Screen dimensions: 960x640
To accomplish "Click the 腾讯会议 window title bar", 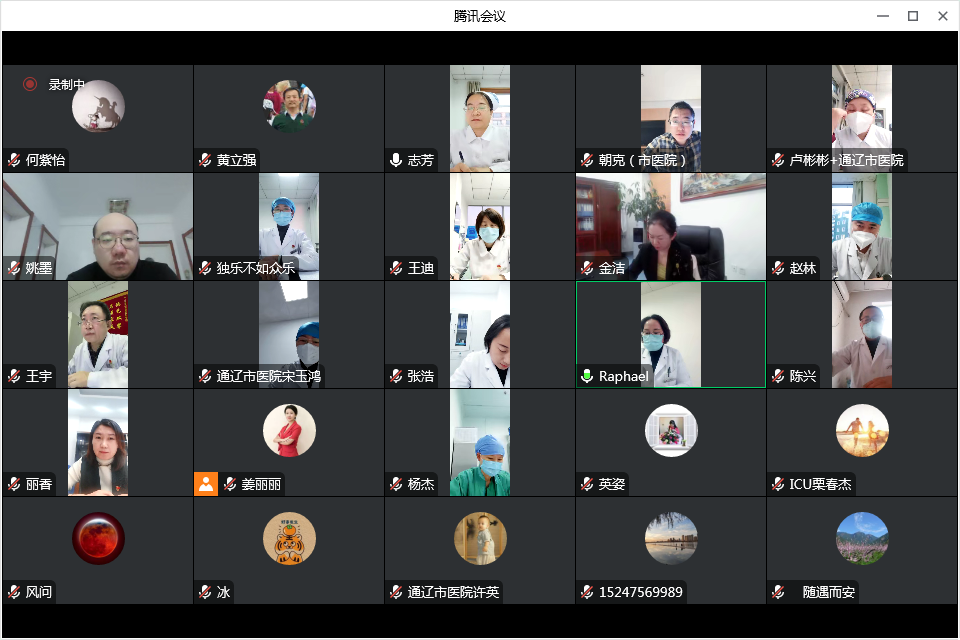I will (480, 16).
